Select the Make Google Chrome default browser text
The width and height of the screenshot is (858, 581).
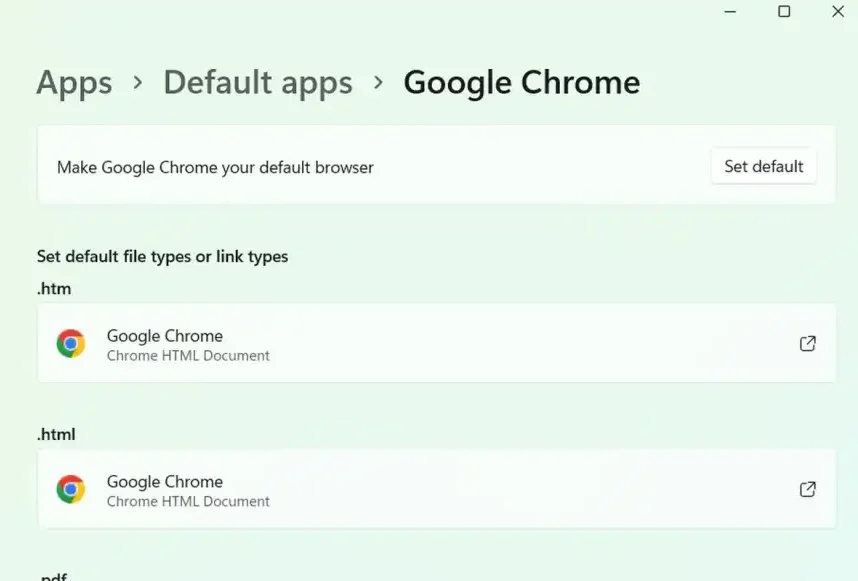[215, 167]
